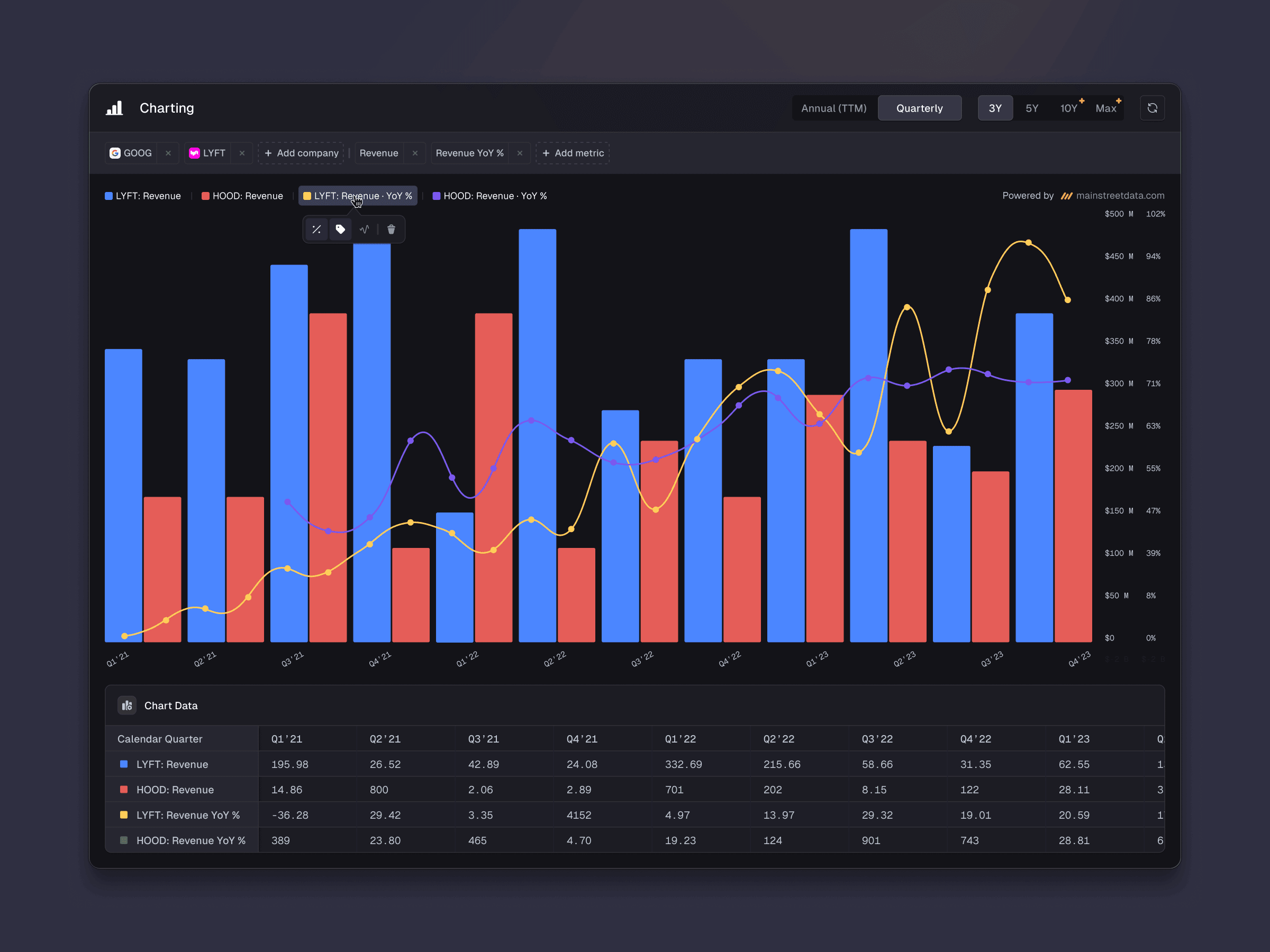The width and height of the screenshot is (1270, 952).
Task: Select the Quarterly period toggle
Action: pyautogui.click(x=919, y=108)
